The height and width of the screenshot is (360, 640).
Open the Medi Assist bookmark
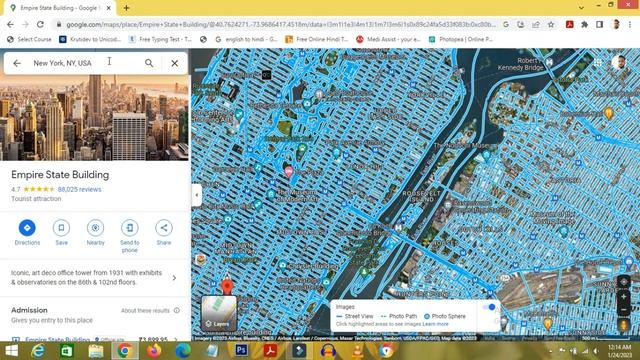click(x=388, y=39)
